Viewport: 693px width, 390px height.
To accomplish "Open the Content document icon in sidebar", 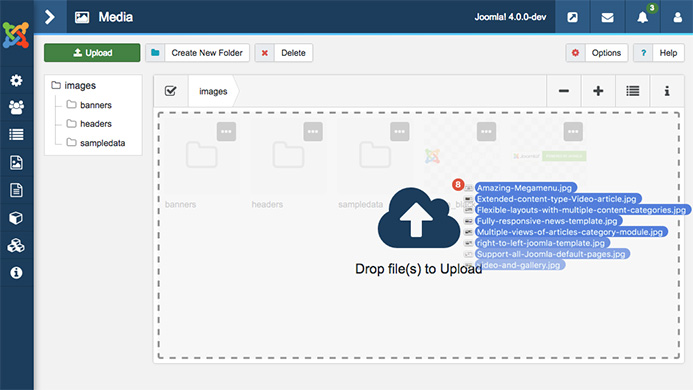I will [16, 190].
